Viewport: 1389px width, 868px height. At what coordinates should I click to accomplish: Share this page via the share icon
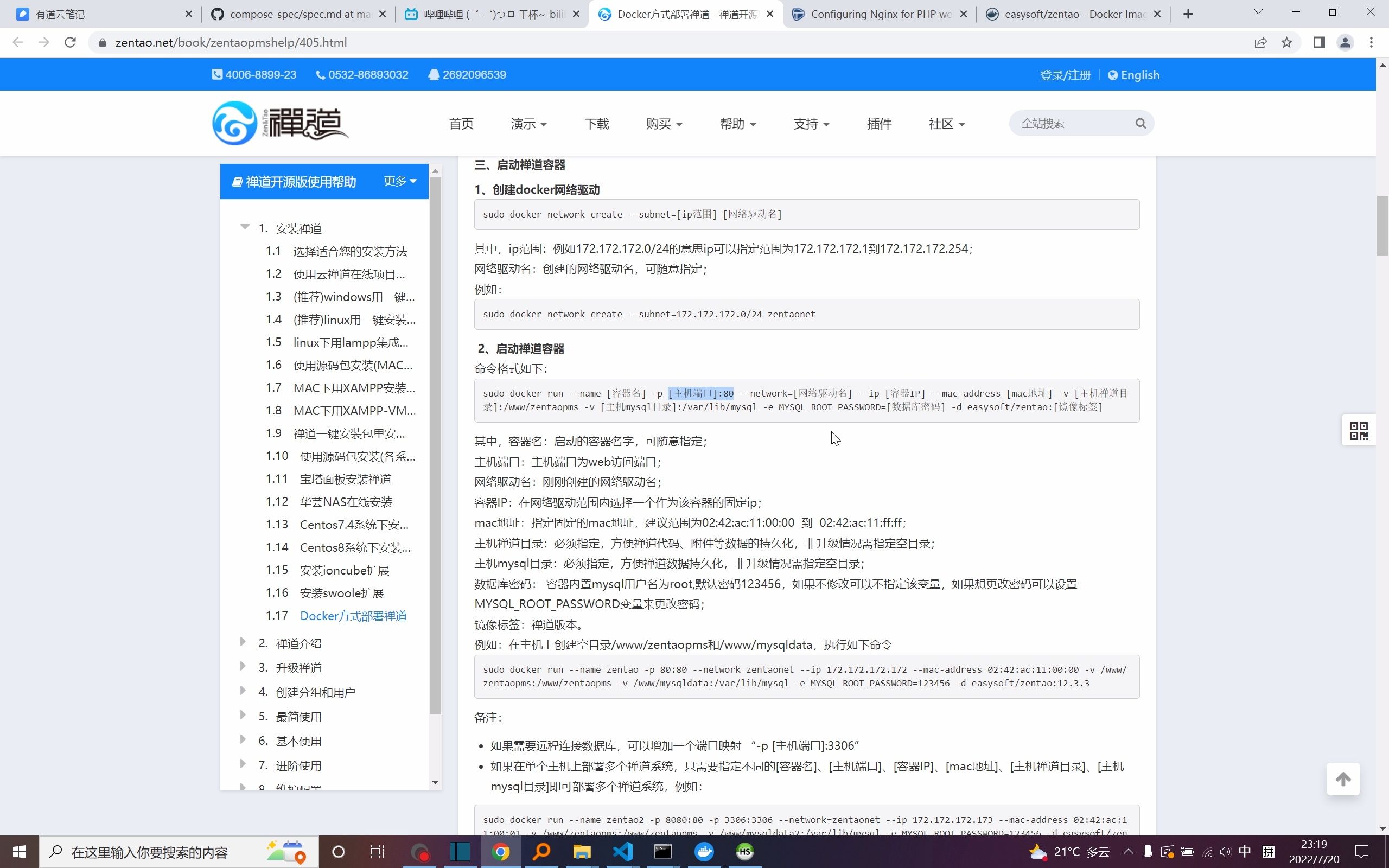(x=1260, y=42)
